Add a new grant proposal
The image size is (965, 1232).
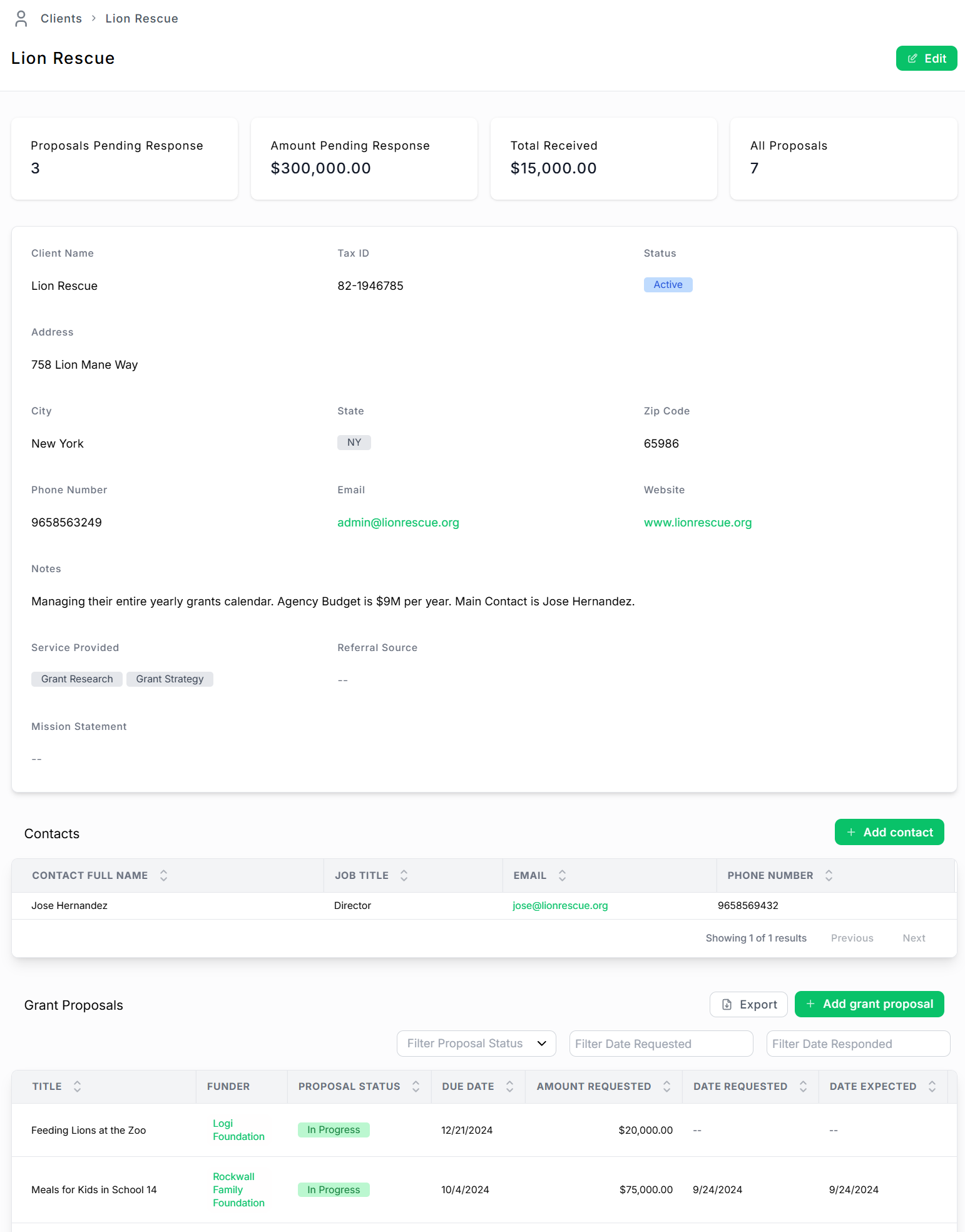click(x=869, y=1004)
